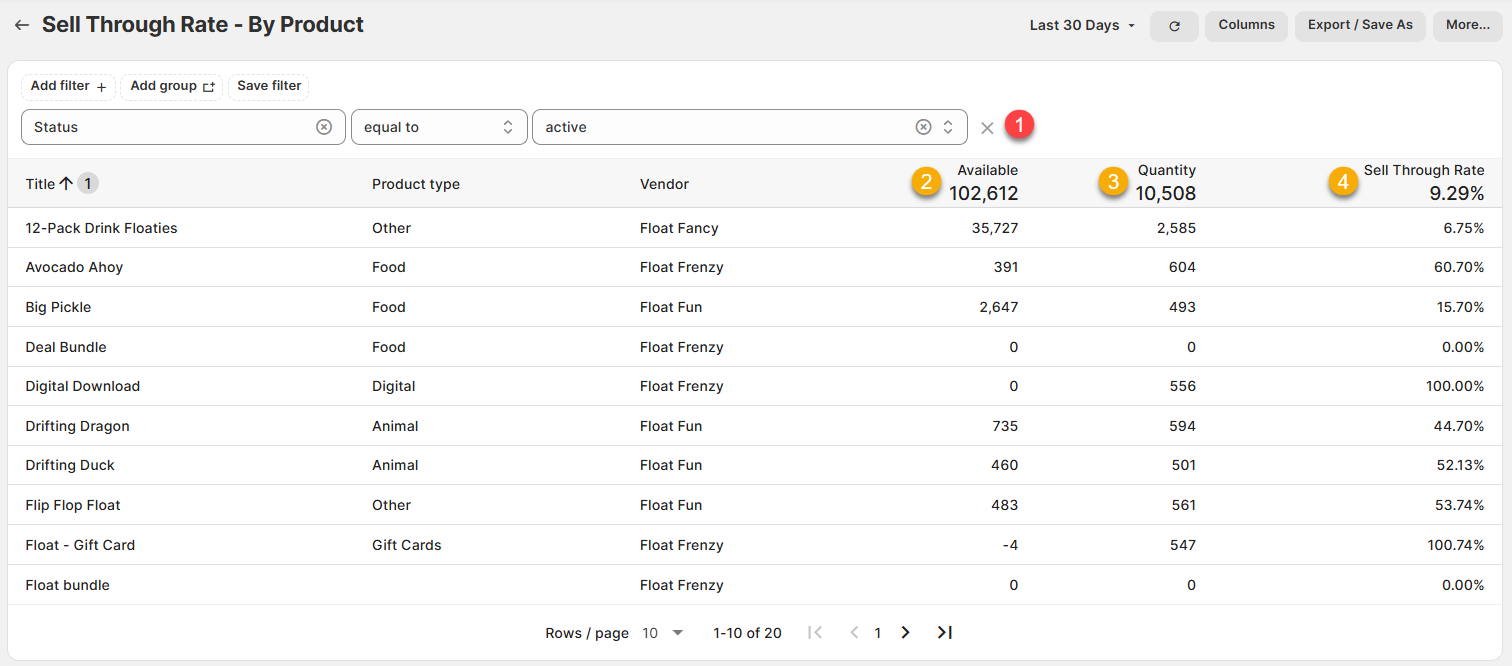Sort by the Title column header
Viewport: 1512px width, 666px height.
click(x=41, y=184)
